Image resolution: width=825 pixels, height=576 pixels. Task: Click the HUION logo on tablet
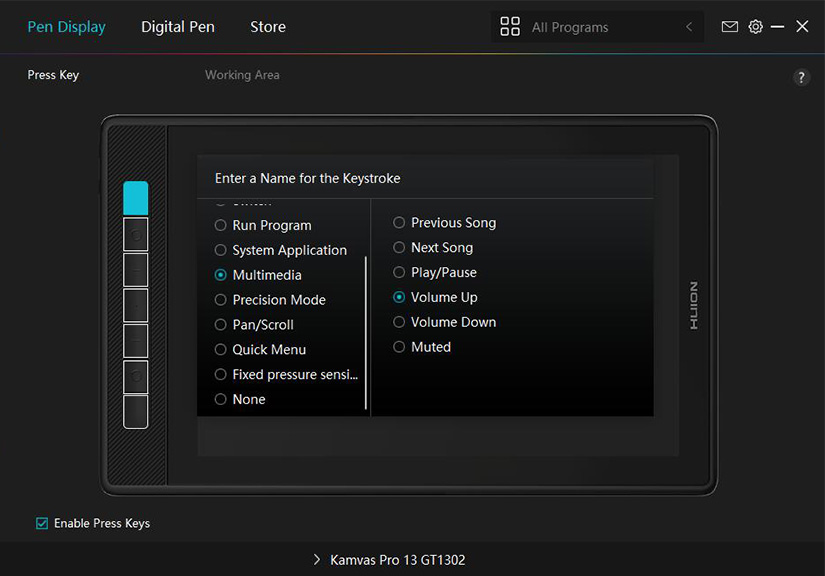coord(694,306)
